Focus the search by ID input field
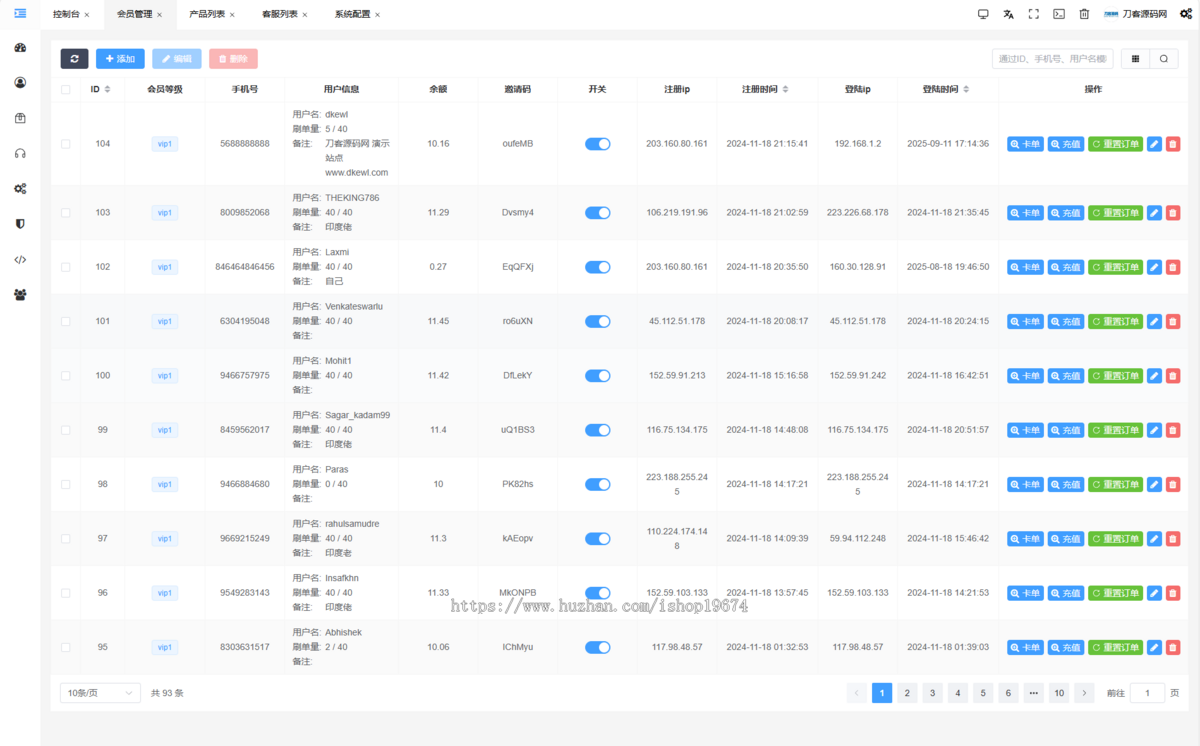The width and height of the screenshot is (1200, 746). tap(1052, 59)
